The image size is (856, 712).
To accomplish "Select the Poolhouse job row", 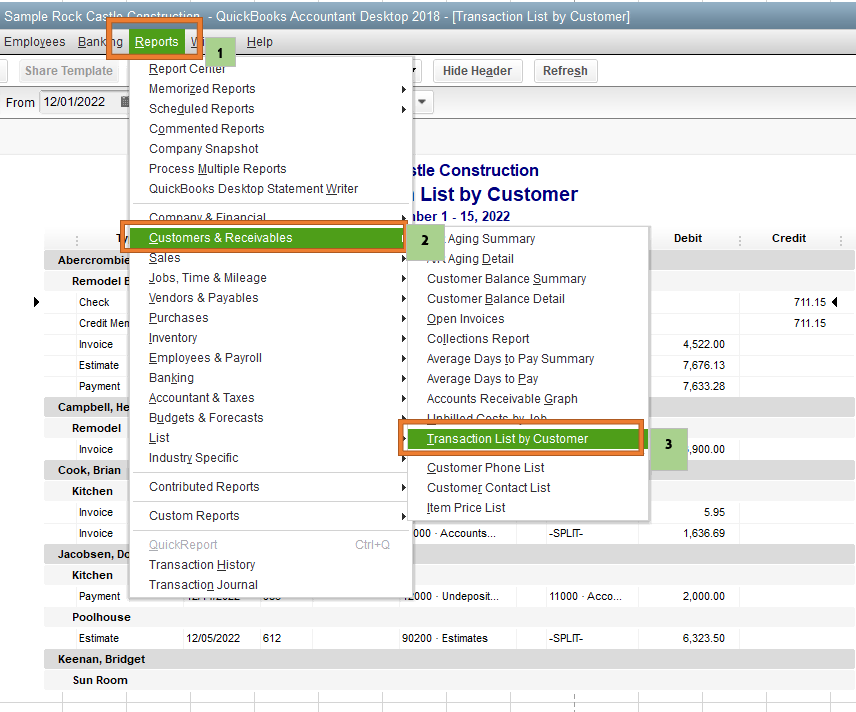I will click(449, 618).
